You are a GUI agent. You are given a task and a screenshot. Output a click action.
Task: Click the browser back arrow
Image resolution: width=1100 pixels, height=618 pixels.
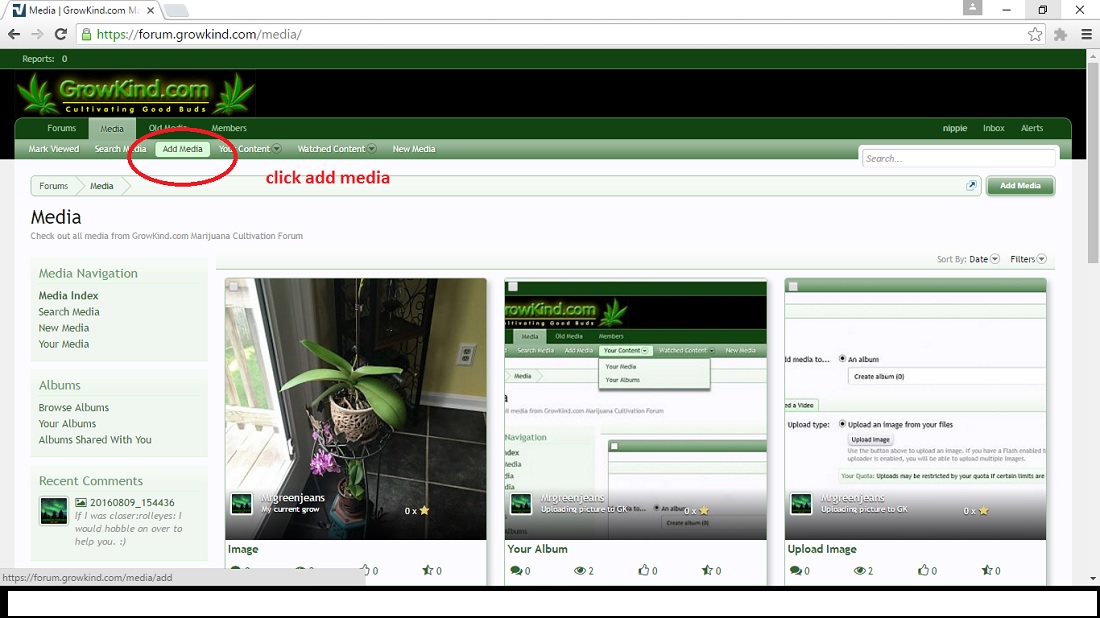pos(14,34)
